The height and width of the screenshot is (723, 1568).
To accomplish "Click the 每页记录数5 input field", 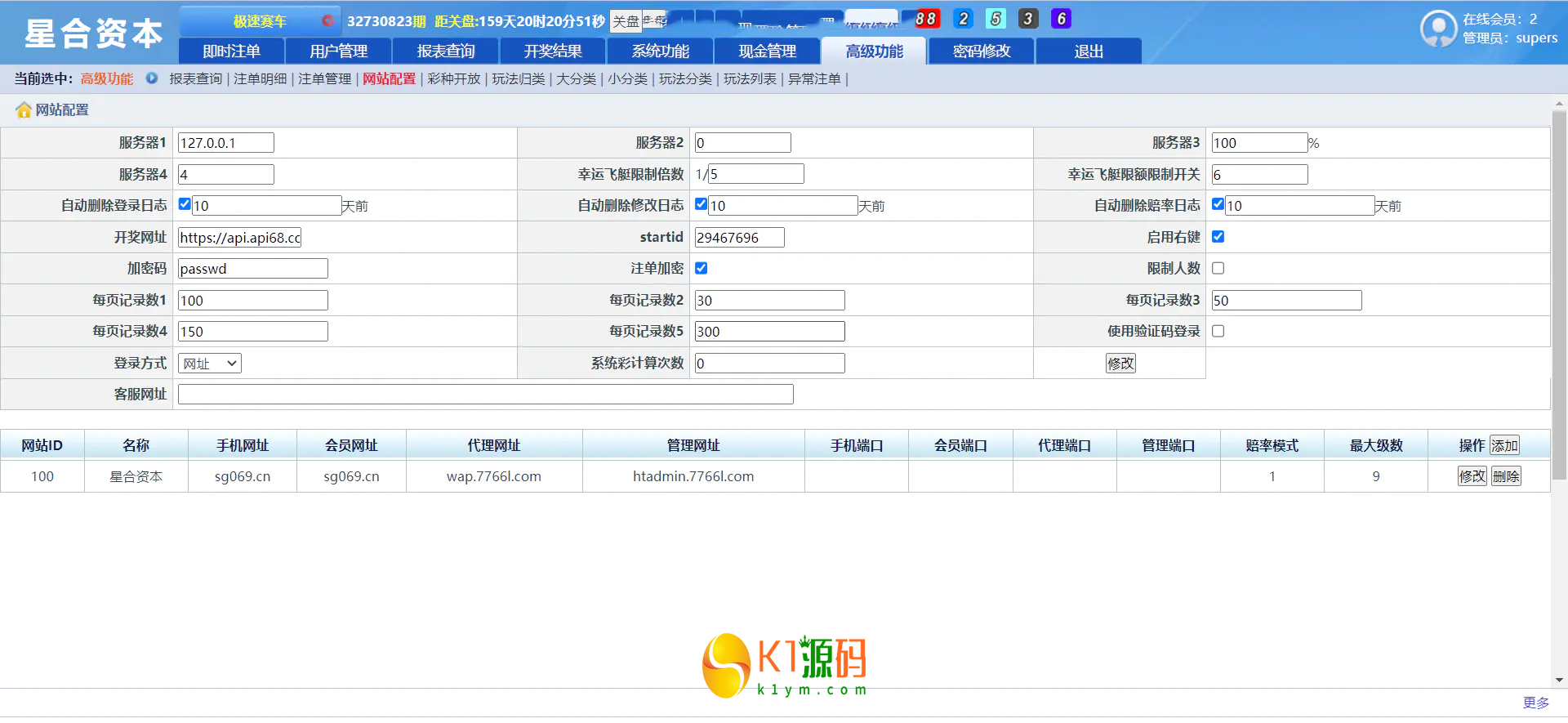I will [770, 332].
